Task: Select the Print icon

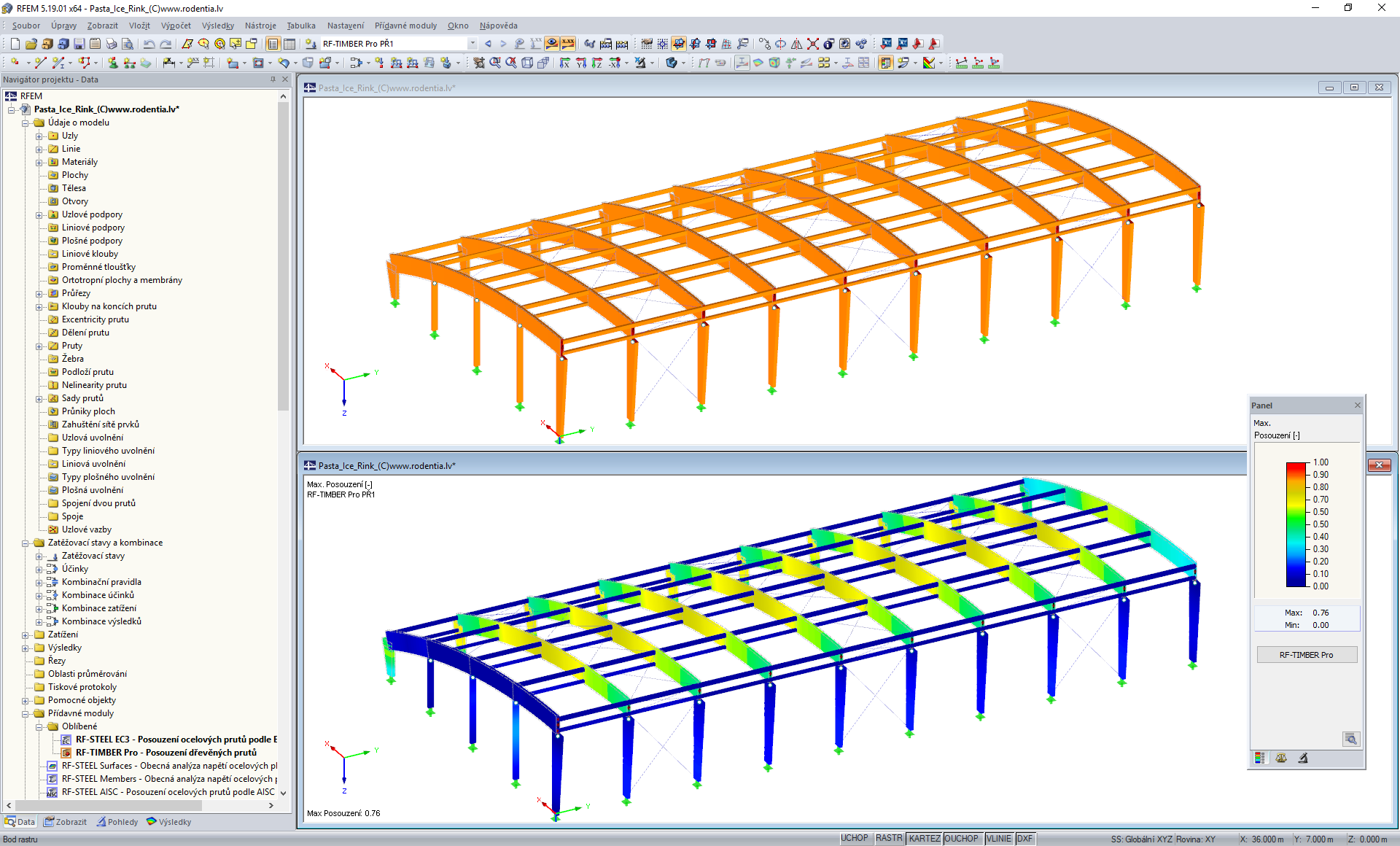Action: pyautogui.click(x=112, y=44)
